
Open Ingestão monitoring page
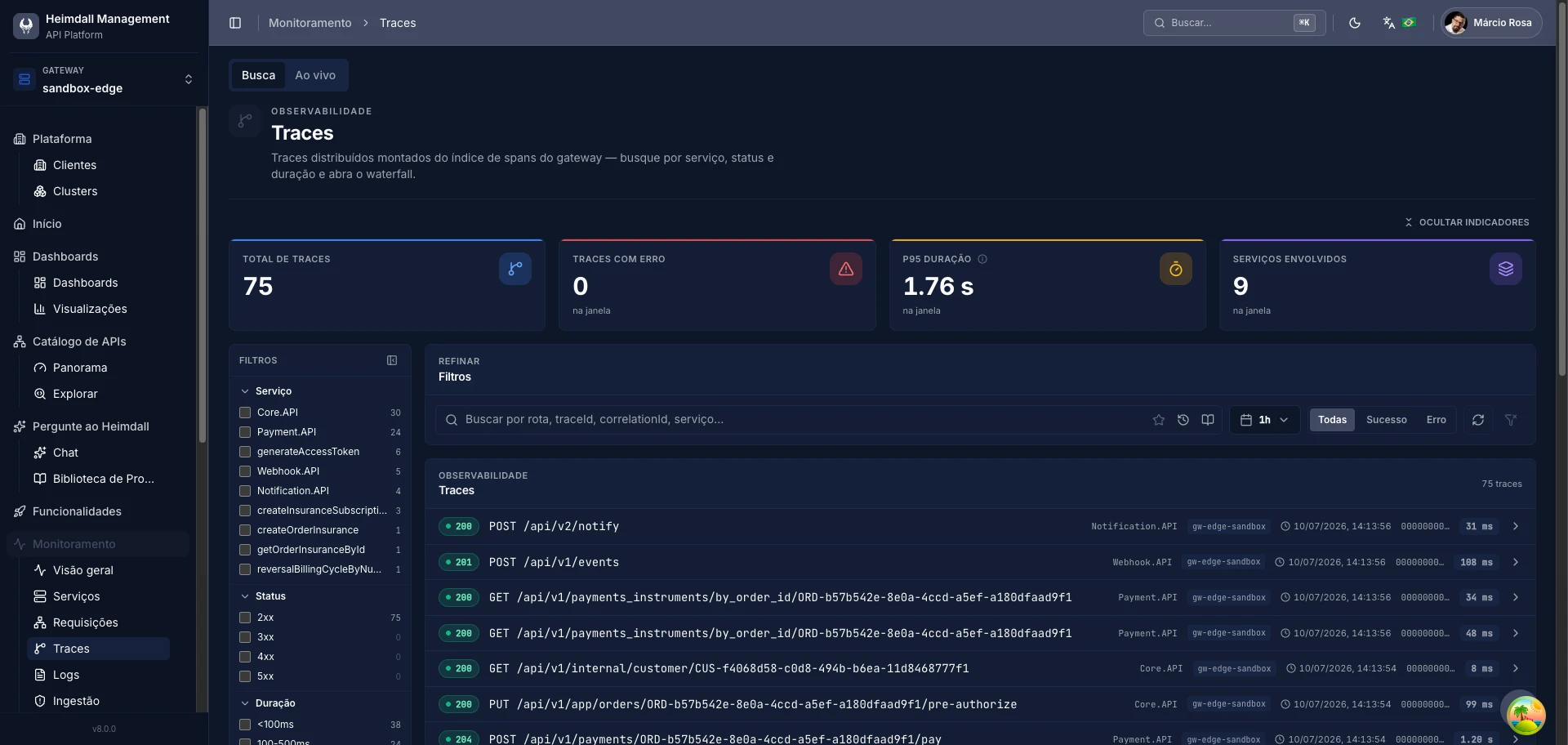pyautogui.click(x=76, y=701)
